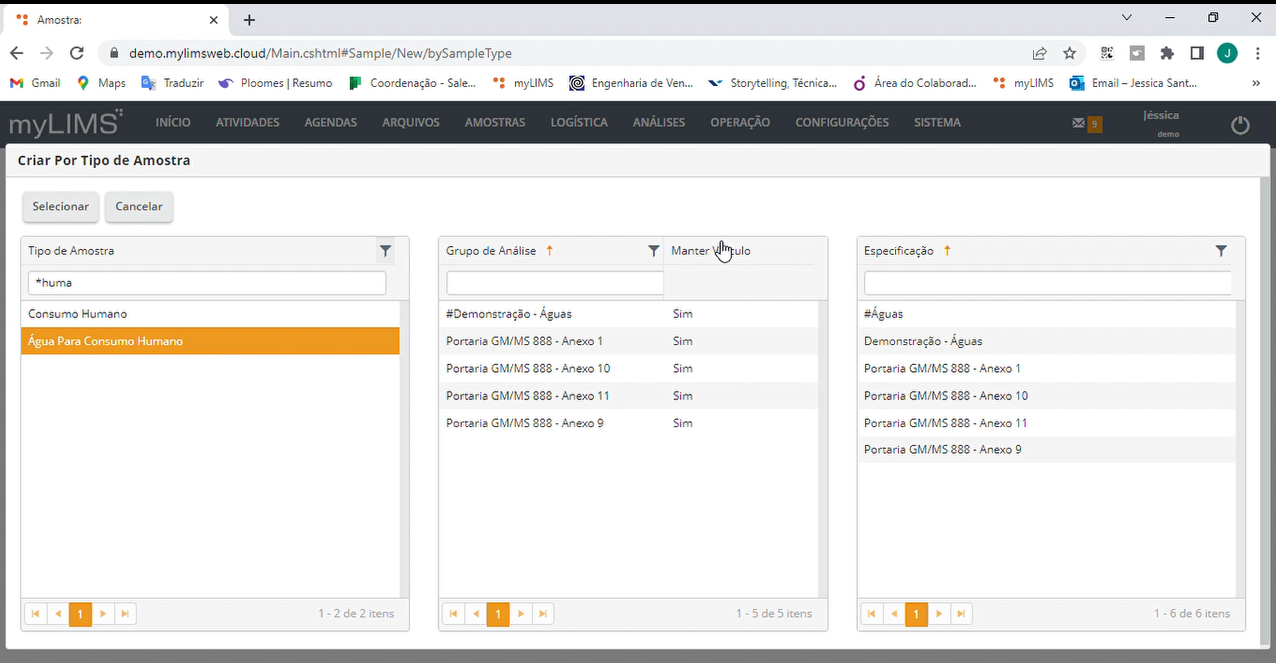This screenshot has height=663, width=1276.
Task: Open the Especificação filter icon
Action: click(1221, 251)
